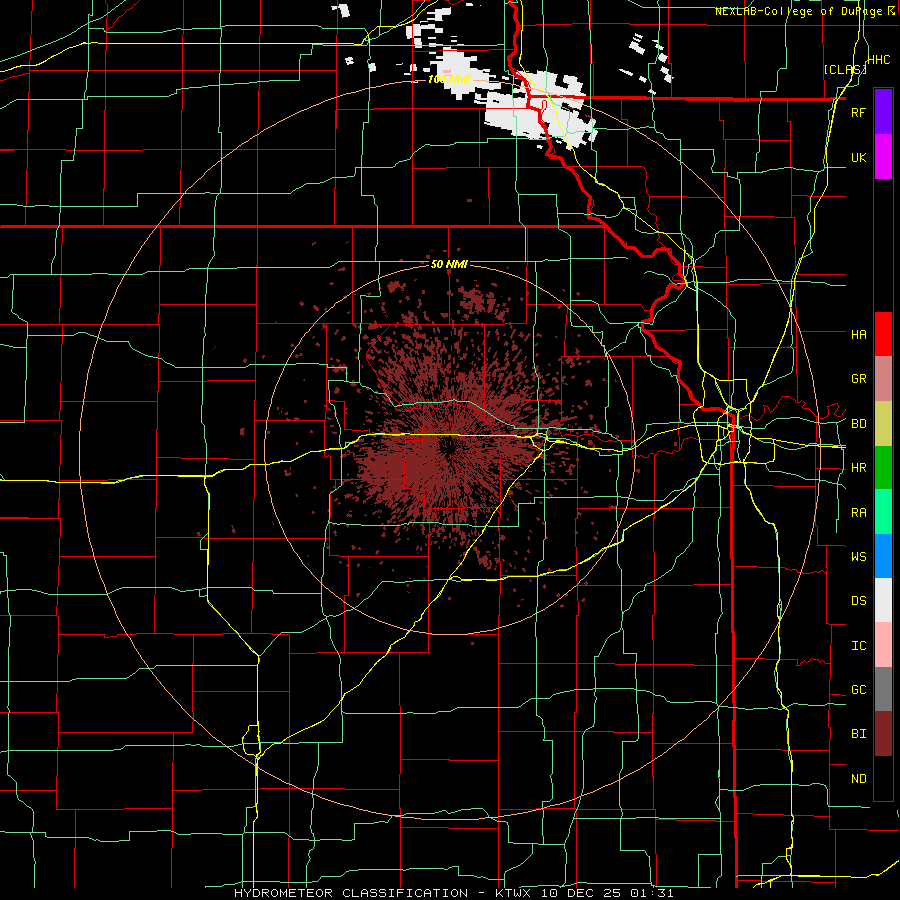900x900 pixels.
Task: Click the GR legend label
Action: pos(858,379)
